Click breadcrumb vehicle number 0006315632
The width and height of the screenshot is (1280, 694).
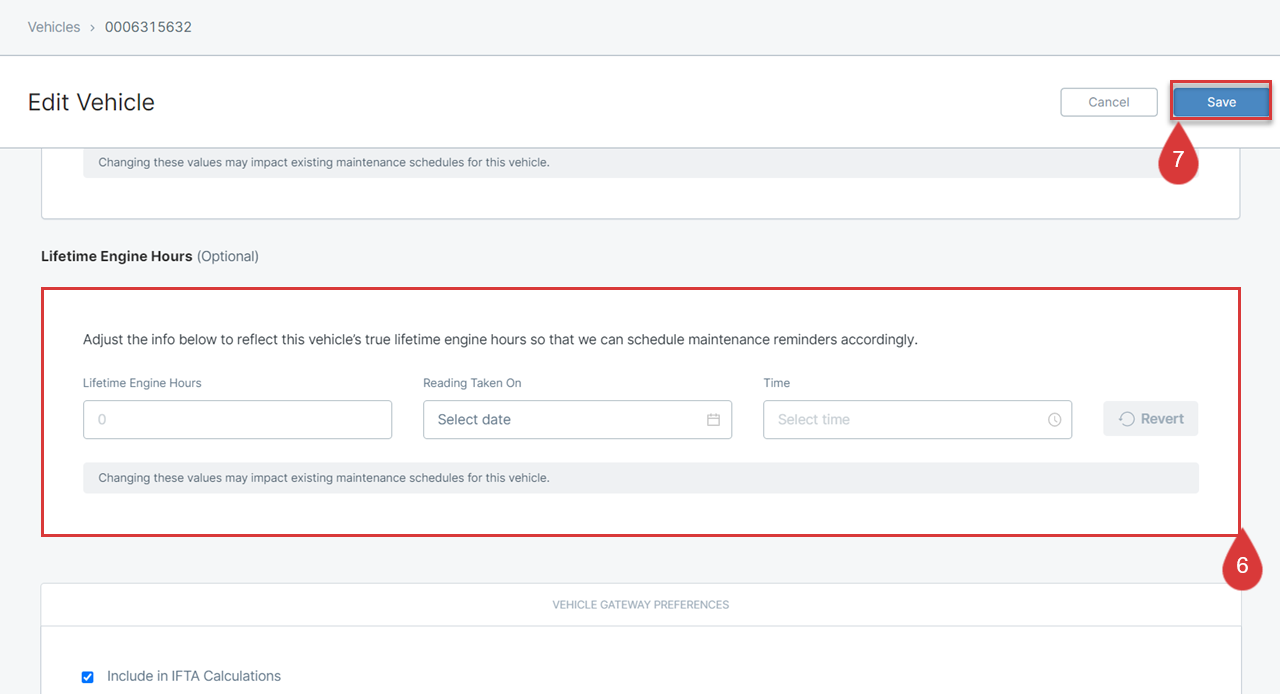(x=148, y=27)
